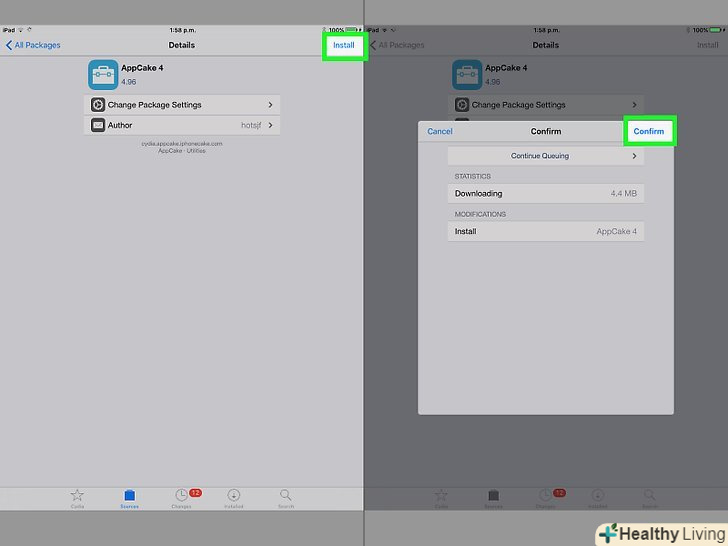Select the Cydia star tab on left screen
Viewport: 728px width, 546px height.
[77, 499]
